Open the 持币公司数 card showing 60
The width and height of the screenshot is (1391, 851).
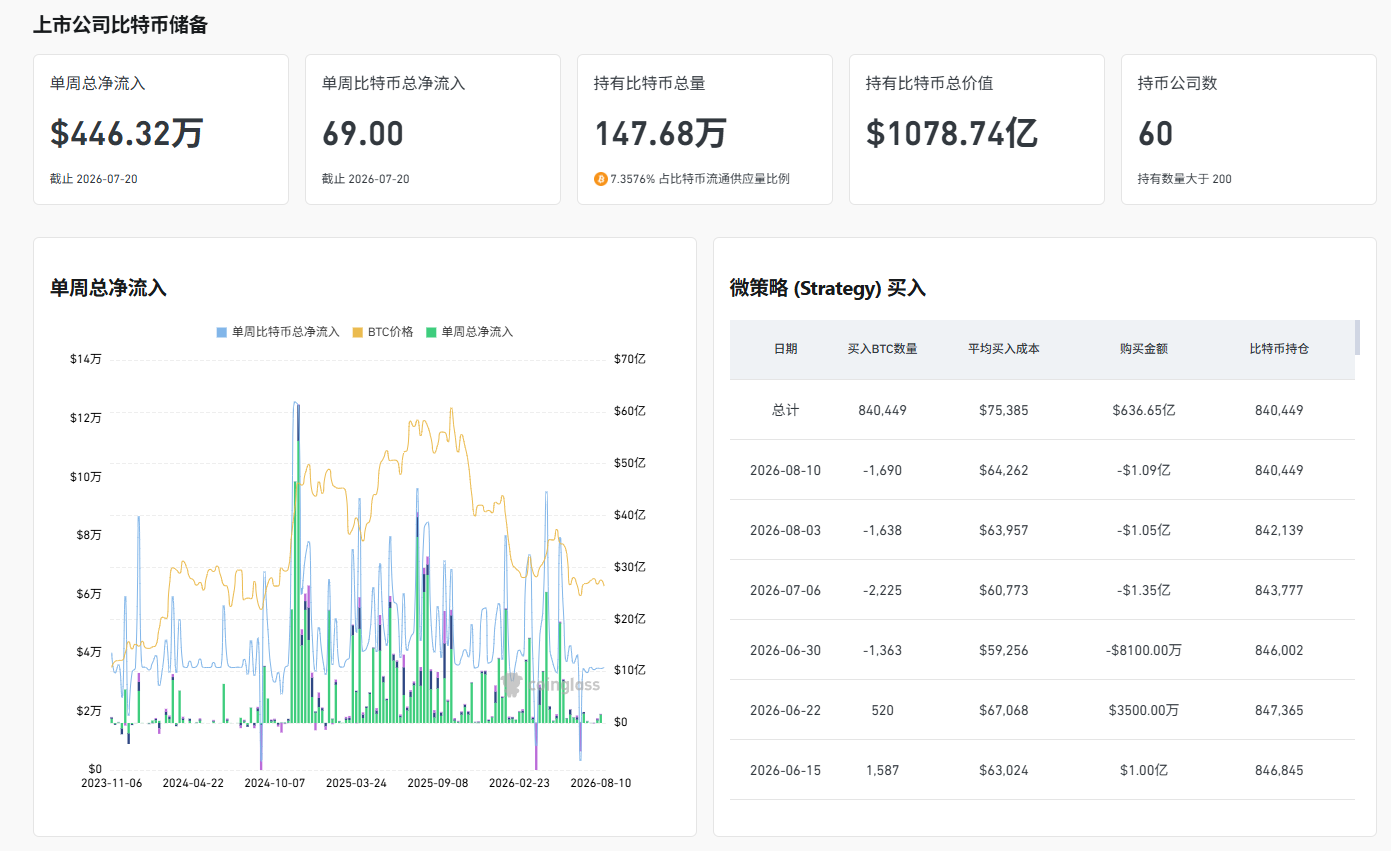[1248, 130]
